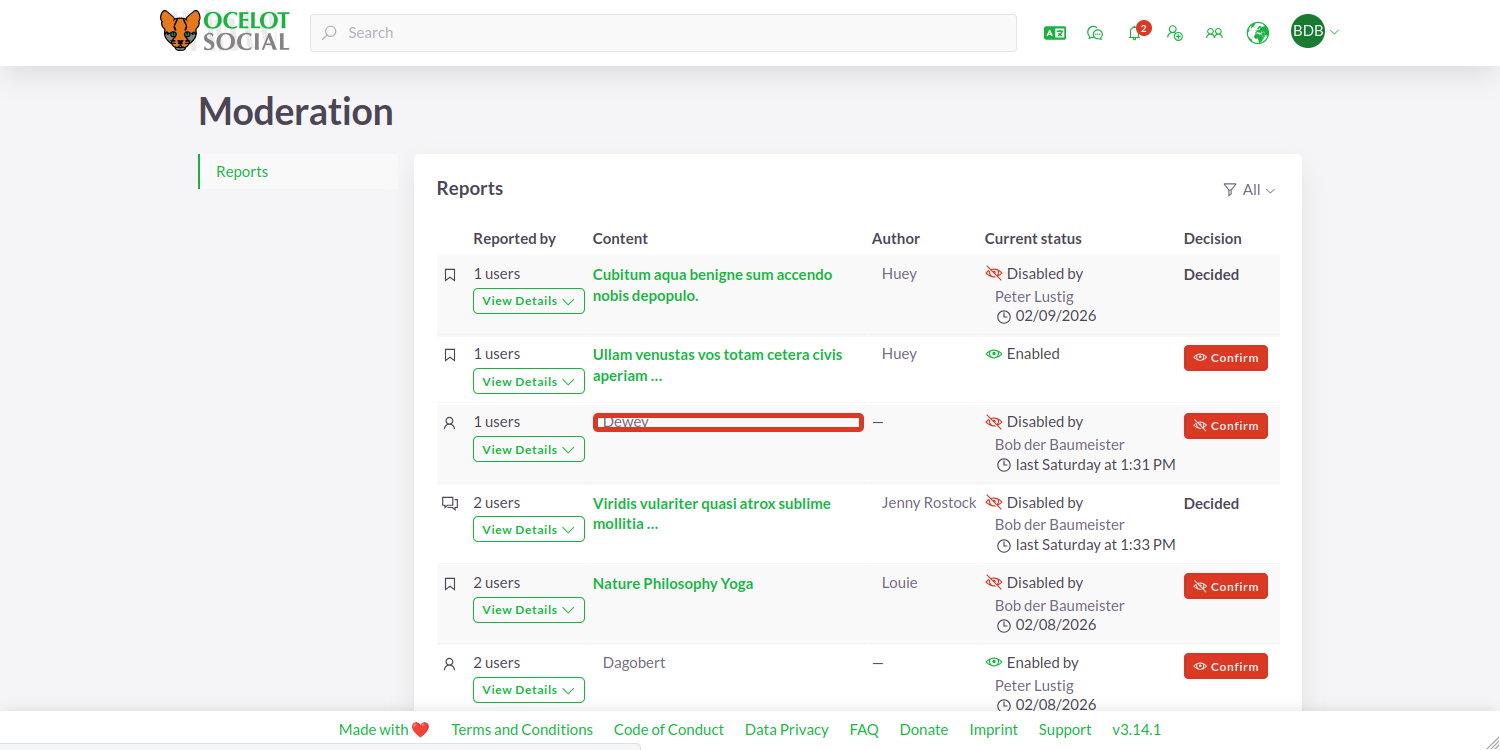
Task: Open the language switcher icon
Action: [1054, 33]
